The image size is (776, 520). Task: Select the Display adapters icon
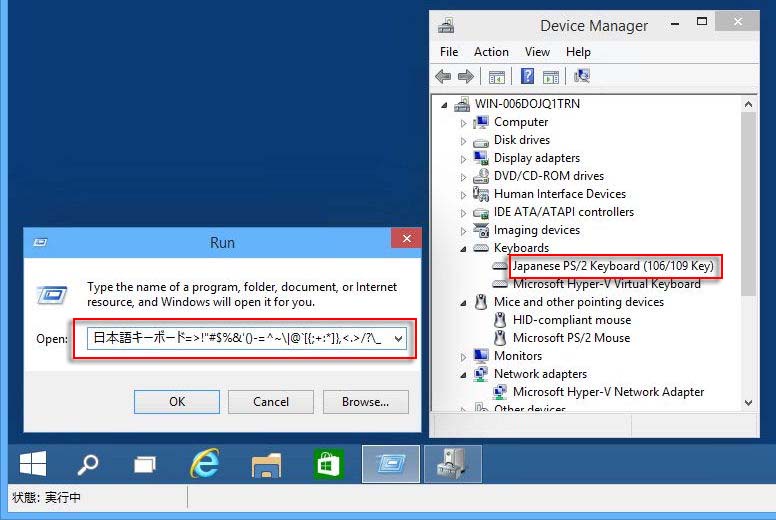click(x=481, y=158)
